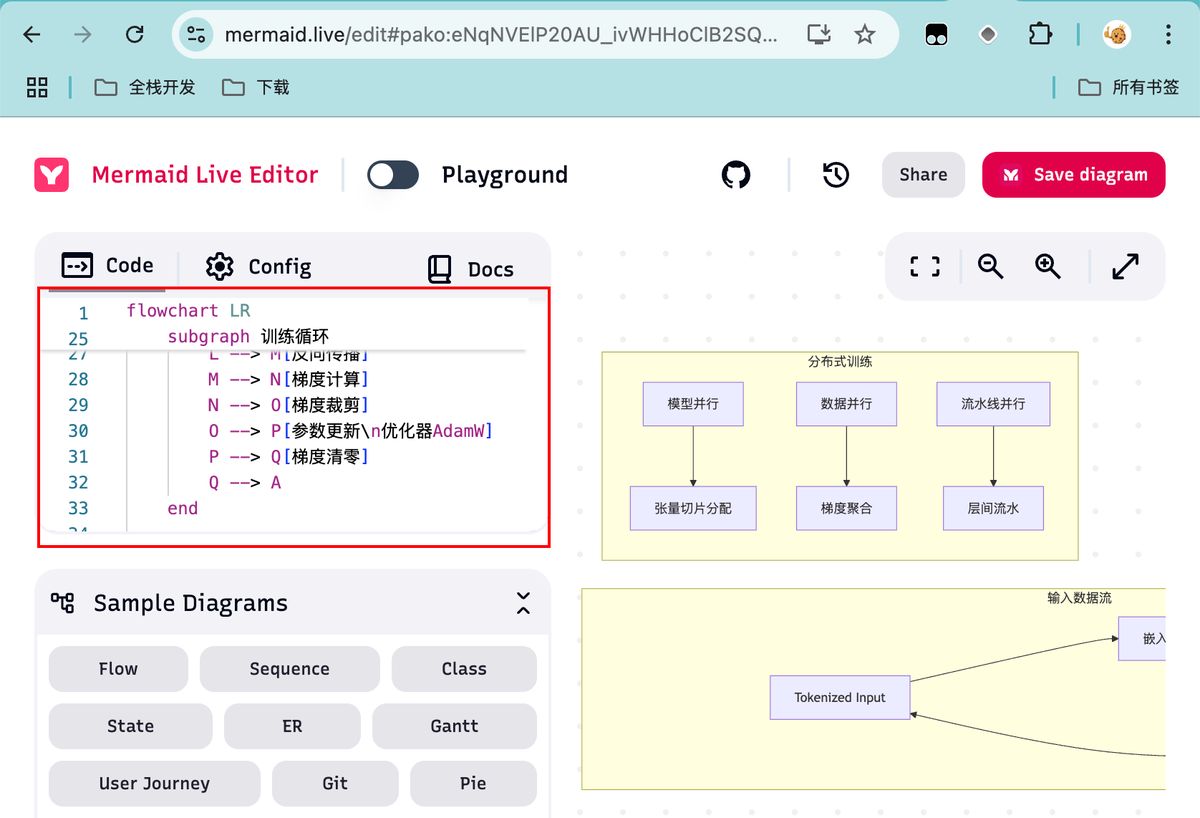Switch to the Config tab
Screen dimensions: 1200x818
[x=259, y=266]
